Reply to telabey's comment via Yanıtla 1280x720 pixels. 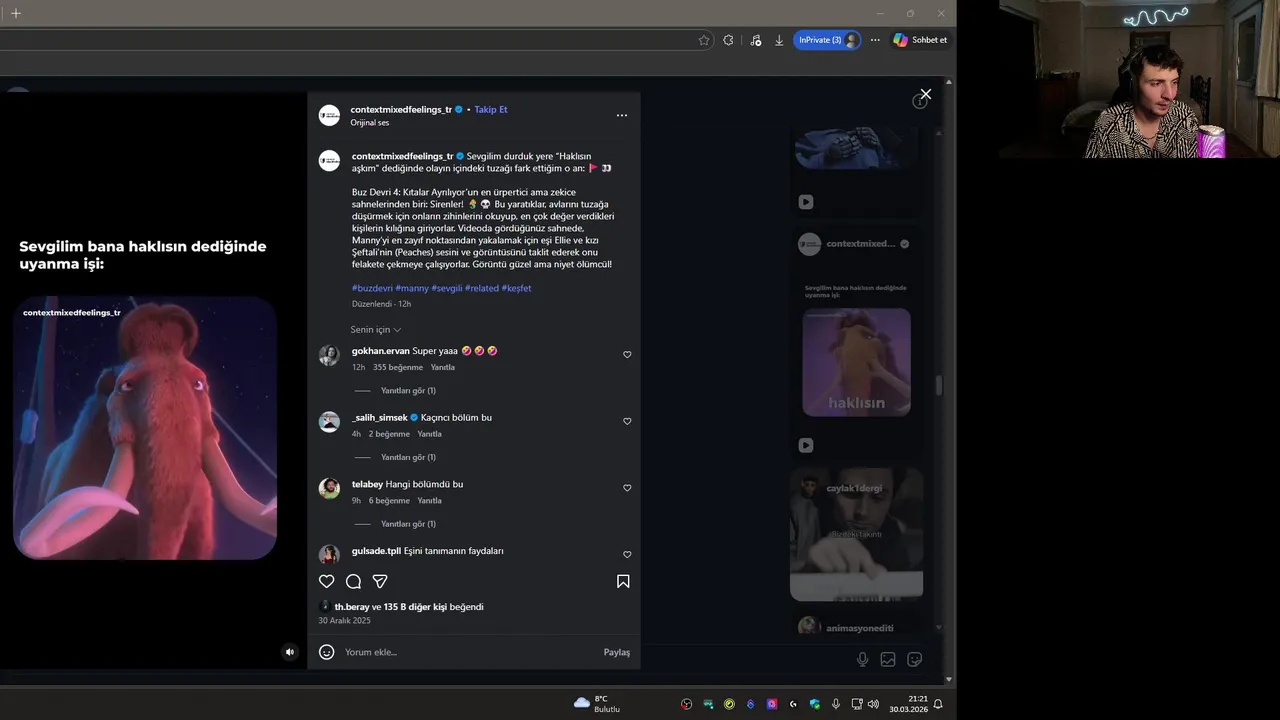430,501
